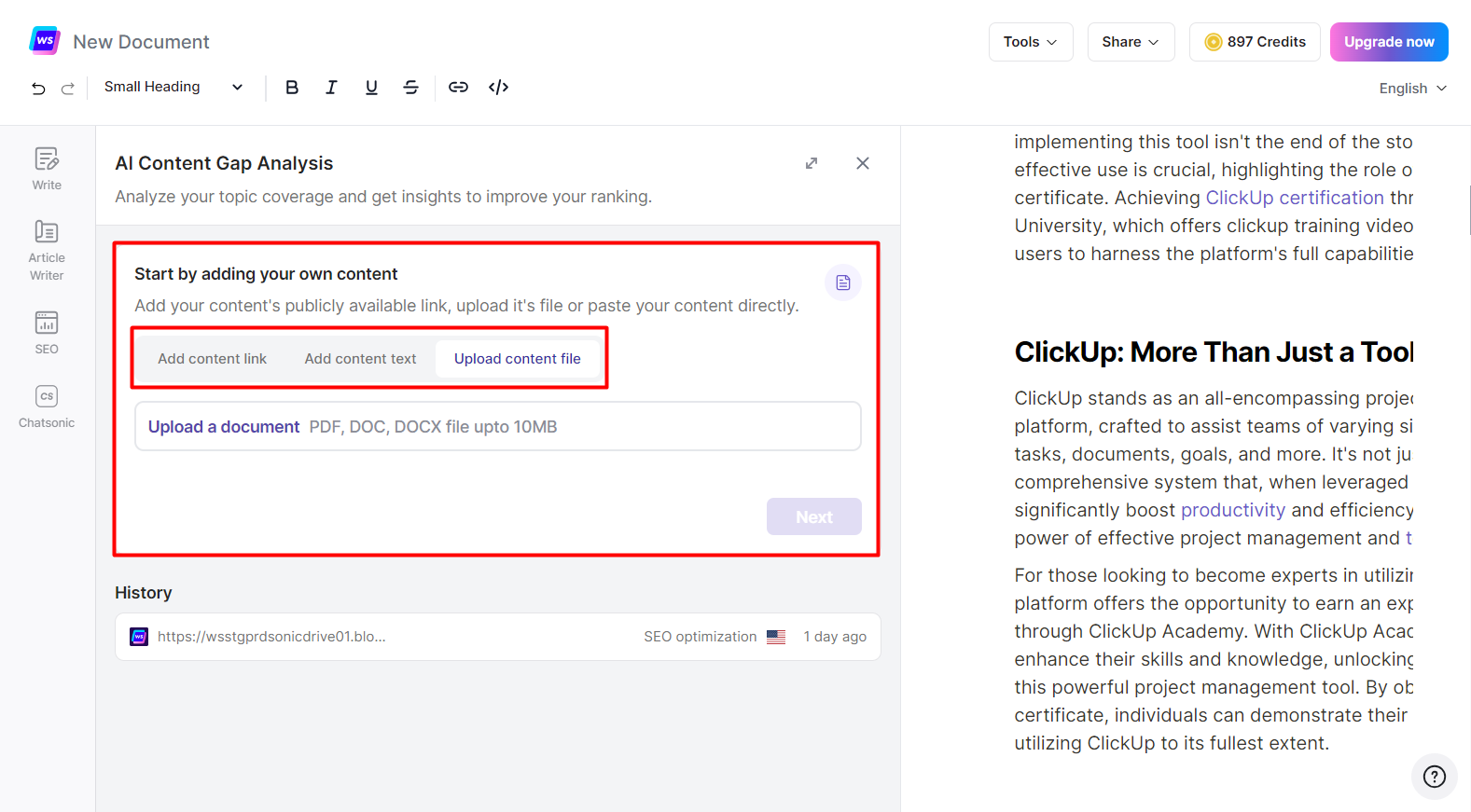Viewport: 1471px width, 812px height.
Task: Click the ClickUp: More Than Just a Tool heading
Action: tap(1214, 352)
